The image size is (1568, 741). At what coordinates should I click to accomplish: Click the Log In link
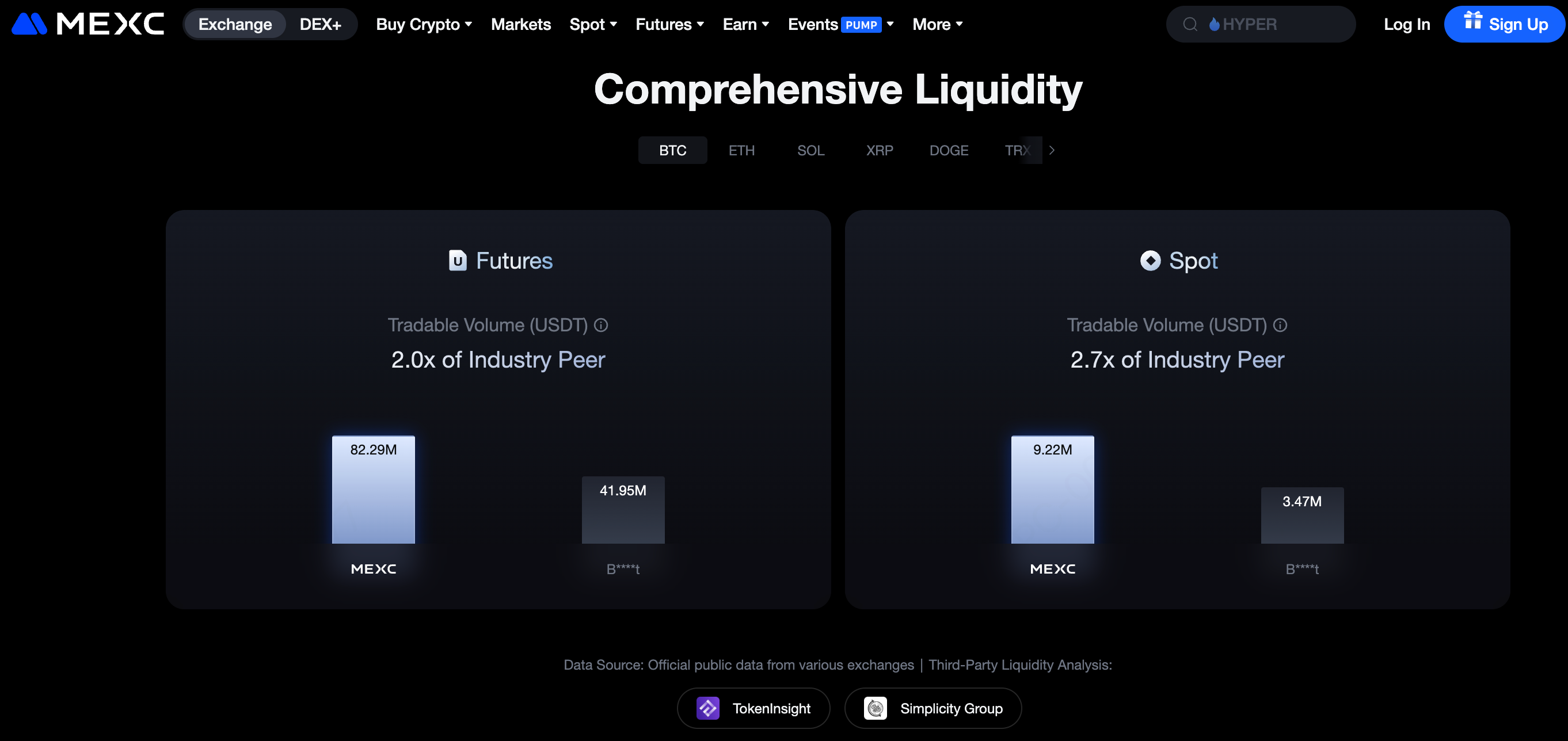click(1406, 24)
